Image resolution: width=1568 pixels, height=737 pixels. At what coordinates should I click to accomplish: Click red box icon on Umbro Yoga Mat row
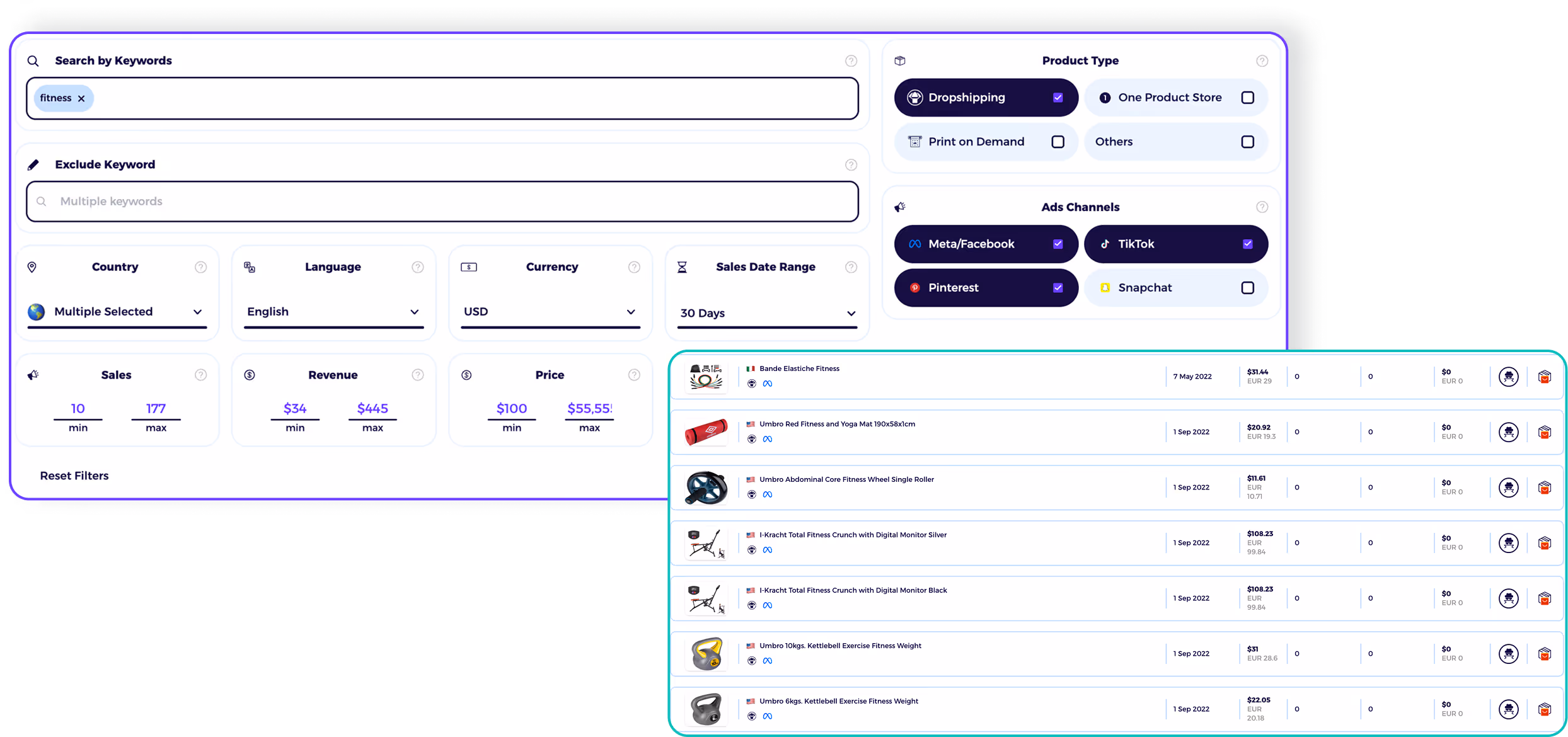[1544, 432]
